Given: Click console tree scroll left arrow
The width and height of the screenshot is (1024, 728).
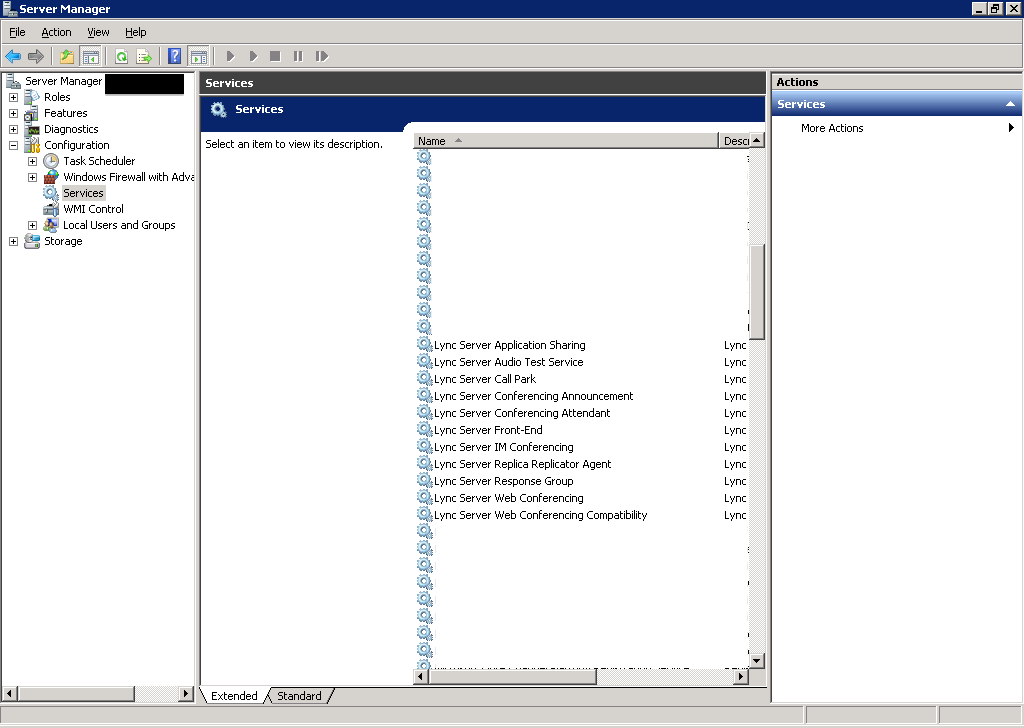Looking at the screenshot, I should 10,693.
